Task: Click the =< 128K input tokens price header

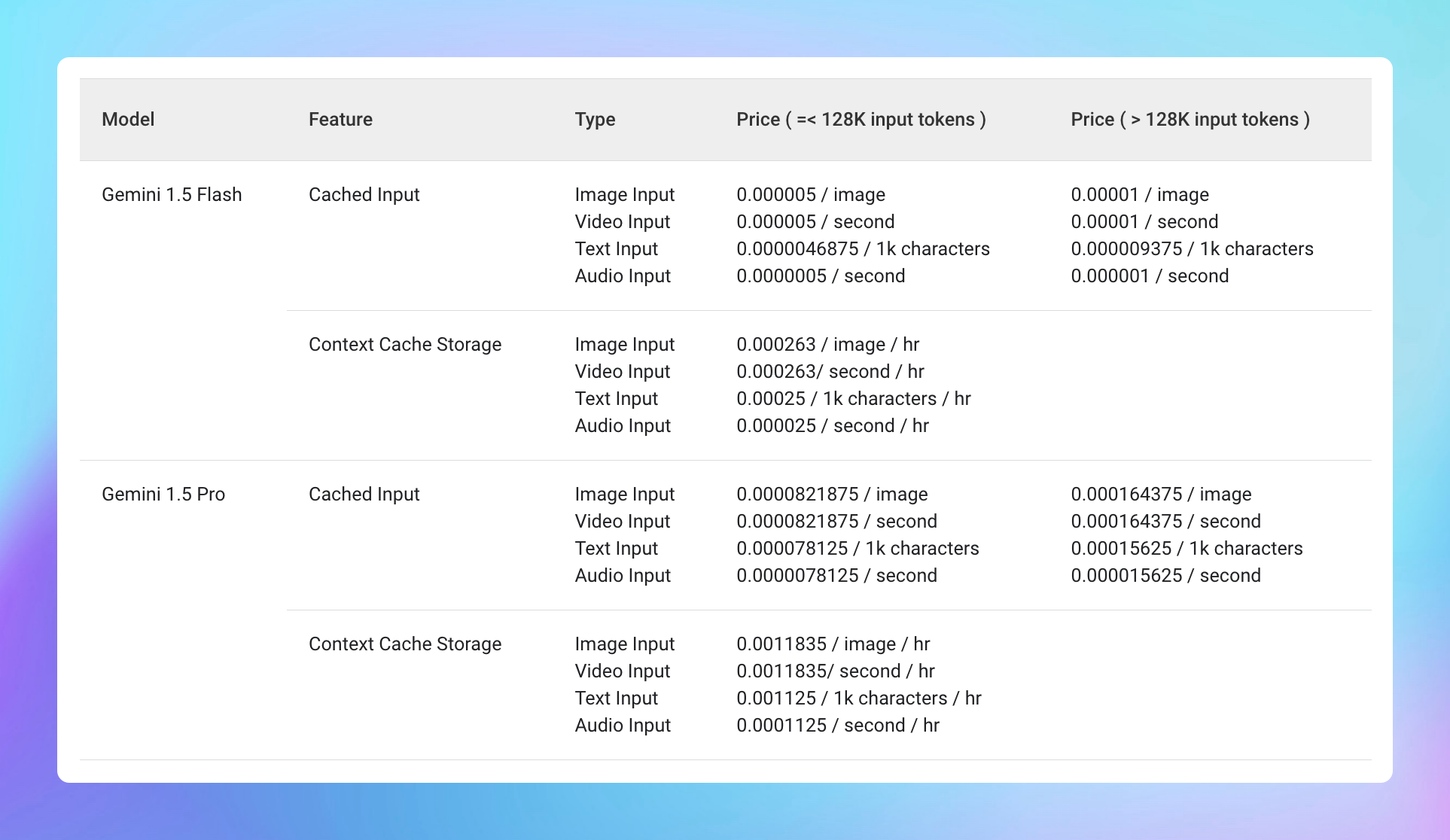Action: [x=861, y=120]
